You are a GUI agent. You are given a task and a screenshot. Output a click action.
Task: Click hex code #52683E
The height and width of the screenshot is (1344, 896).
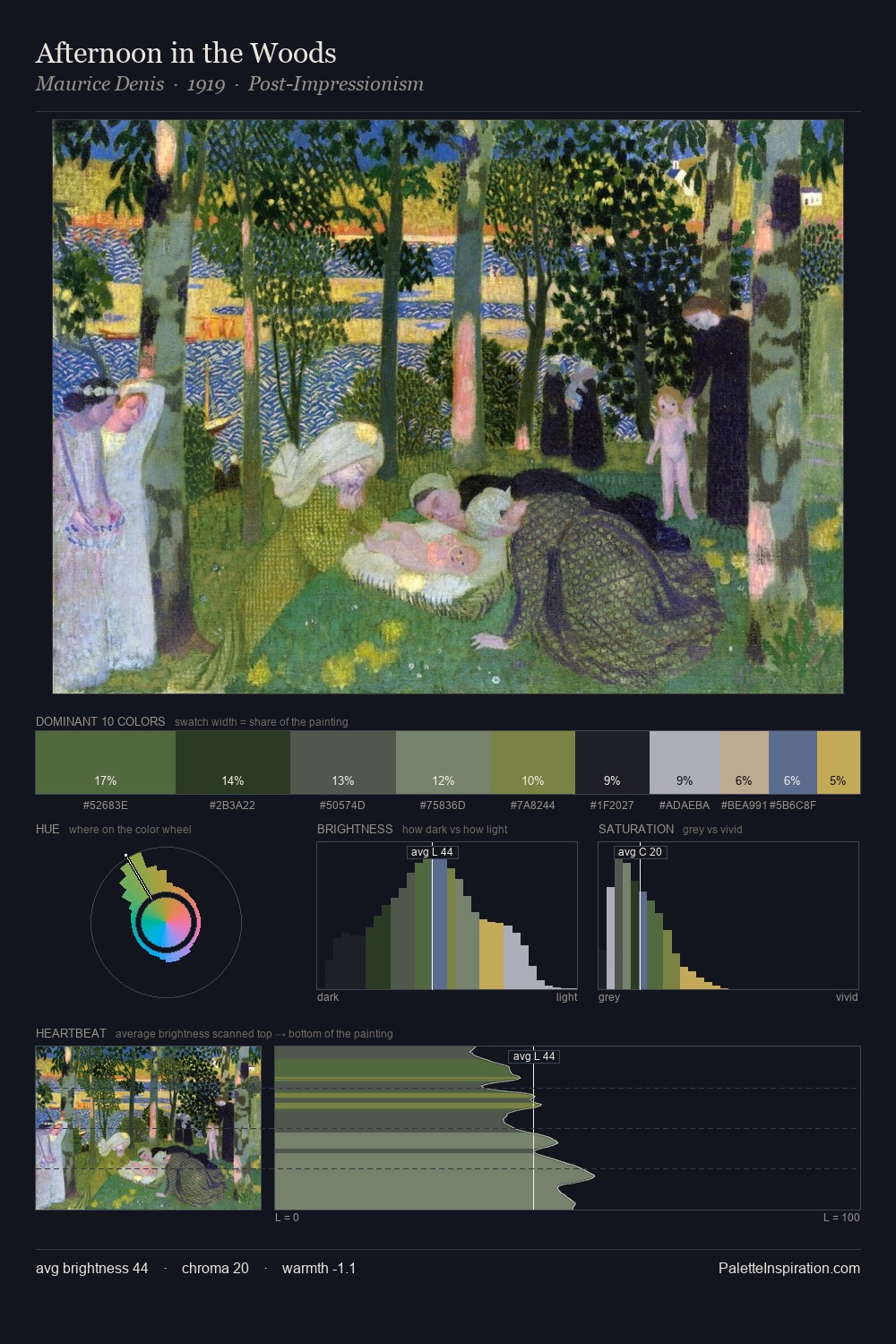pyautogui.click(x=106, y=806)
